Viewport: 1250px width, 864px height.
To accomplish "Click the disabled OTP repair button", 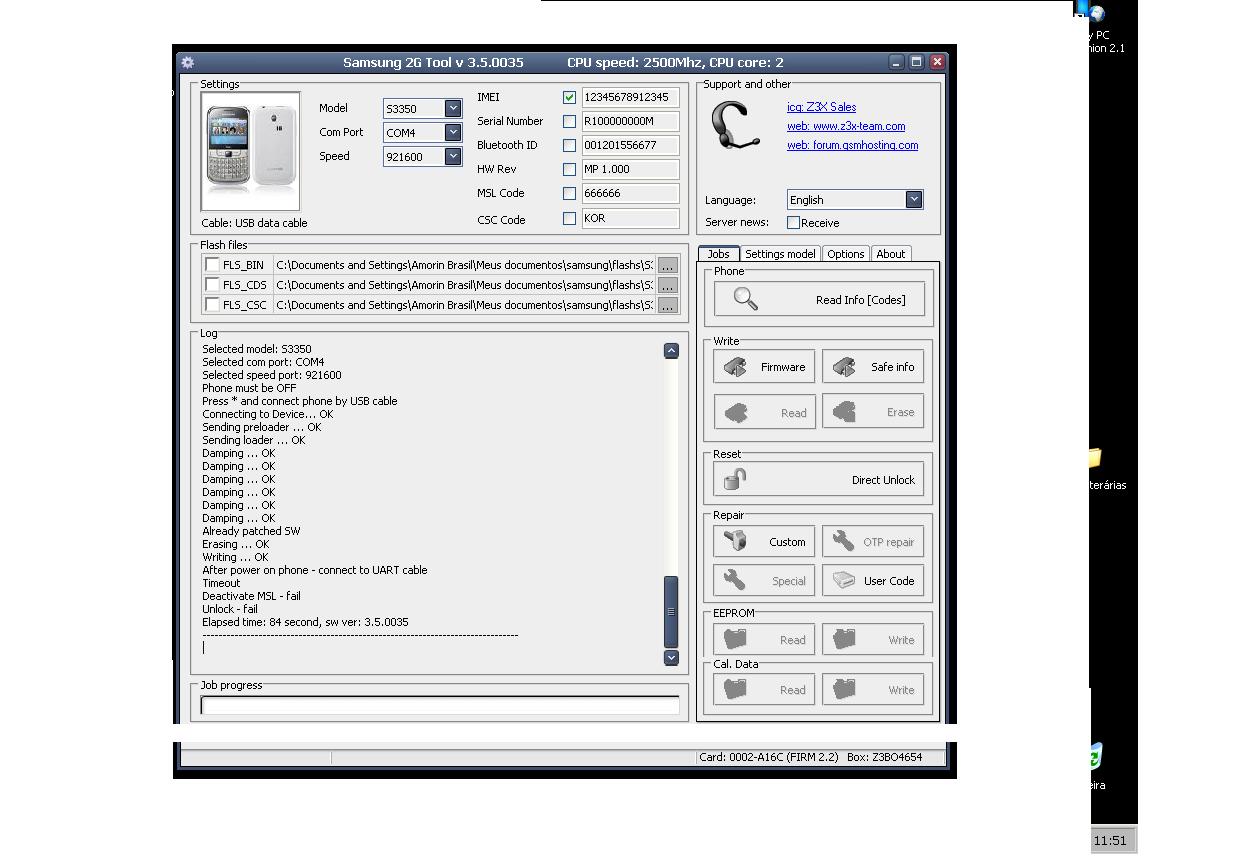I will click(x=873, y=542).
